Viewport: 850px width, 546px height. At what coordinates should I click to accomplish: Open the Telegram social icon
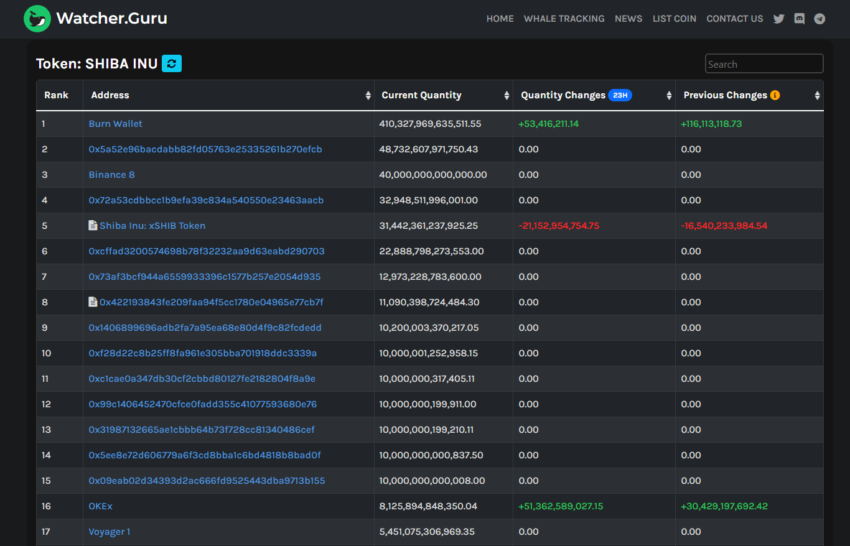tap(820, 19)
